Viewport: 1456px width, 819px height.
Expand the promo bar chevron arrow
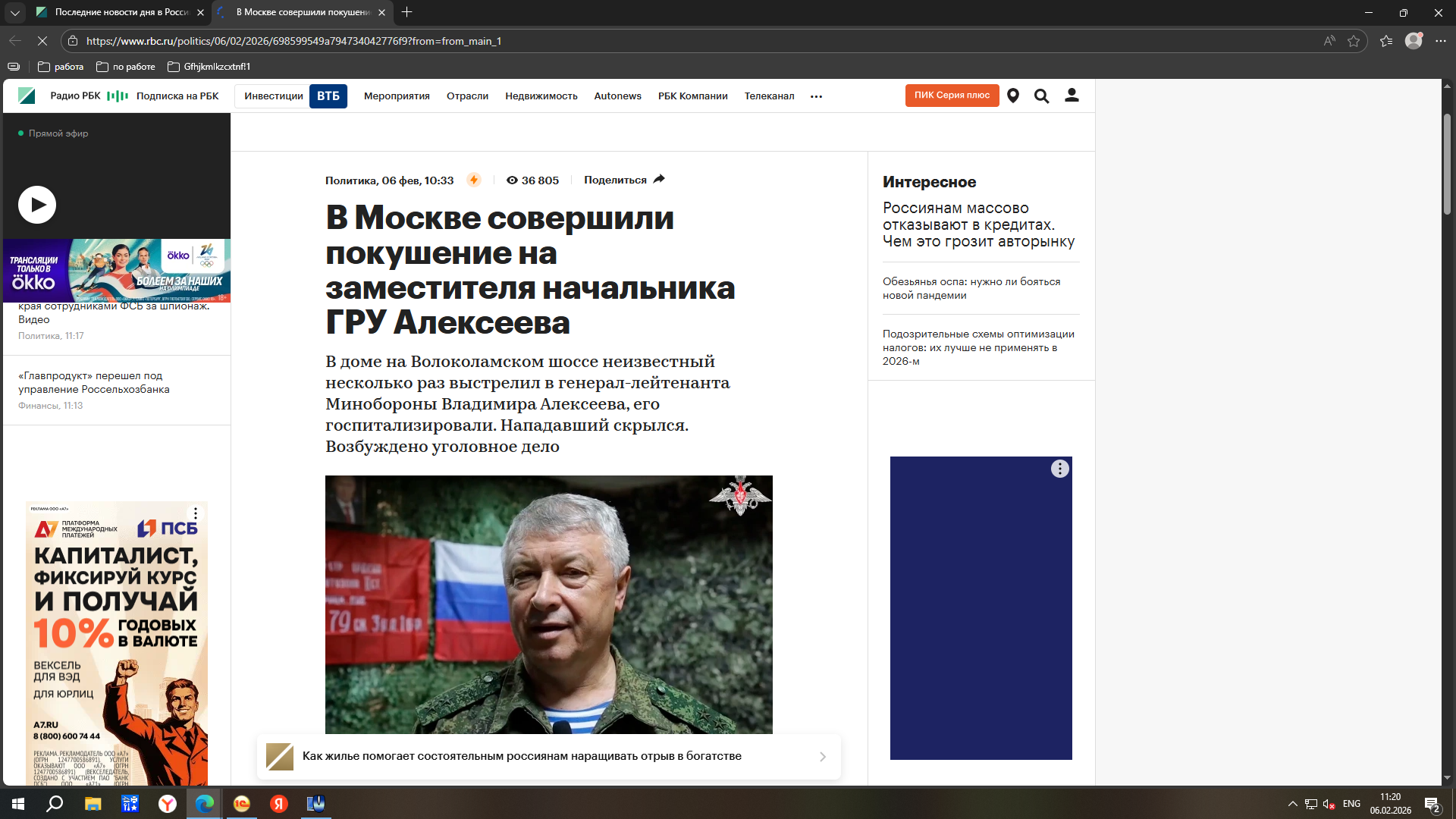pos(822,757)
